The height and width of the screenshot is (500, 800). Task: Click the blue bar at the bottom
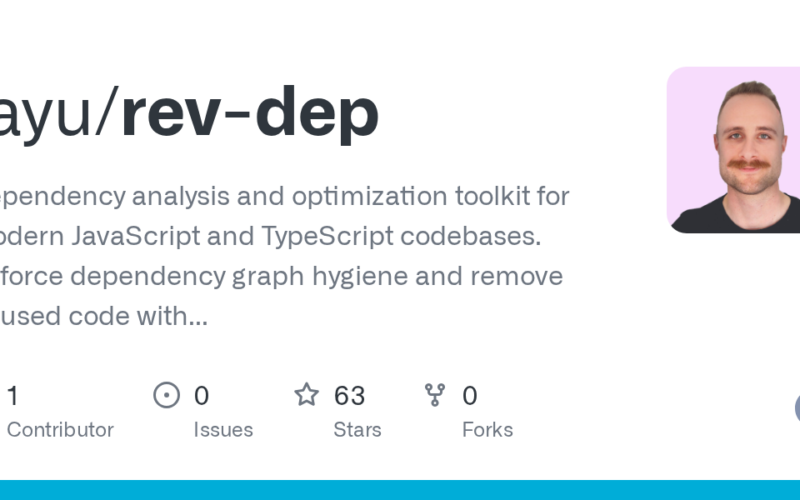(400, 490)
